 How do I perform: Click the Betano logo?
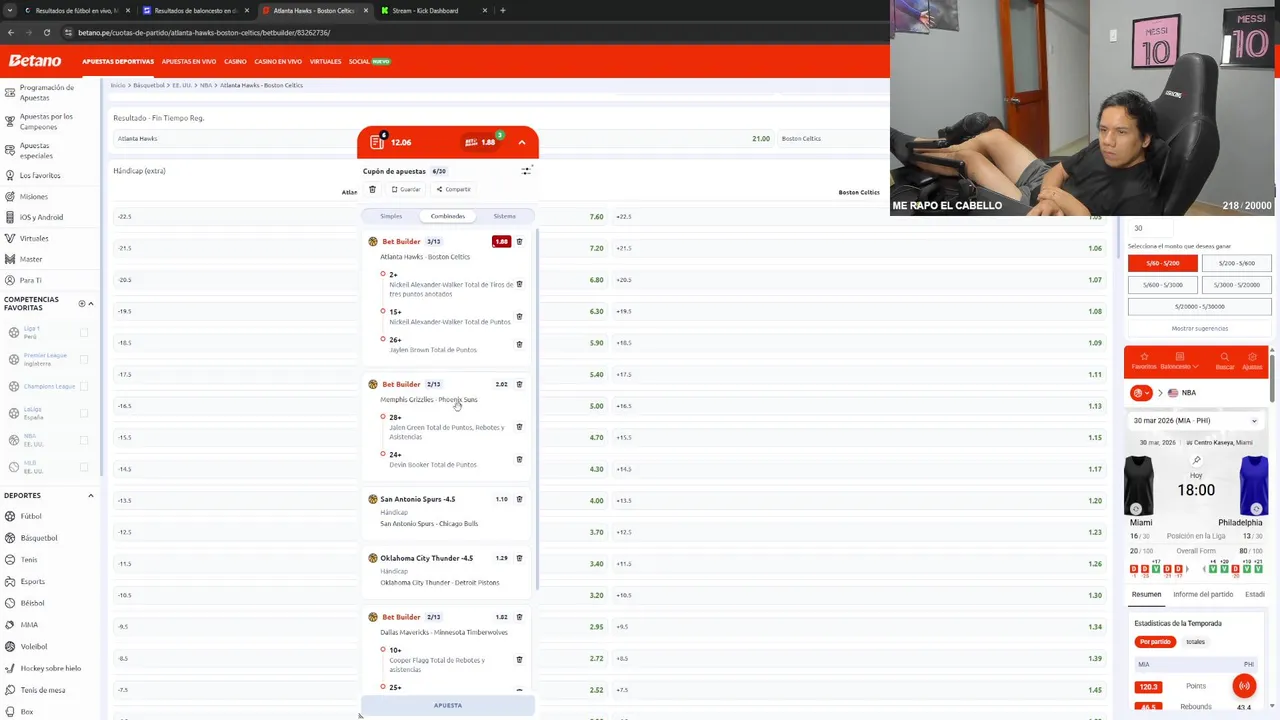(x=35, y=61)
